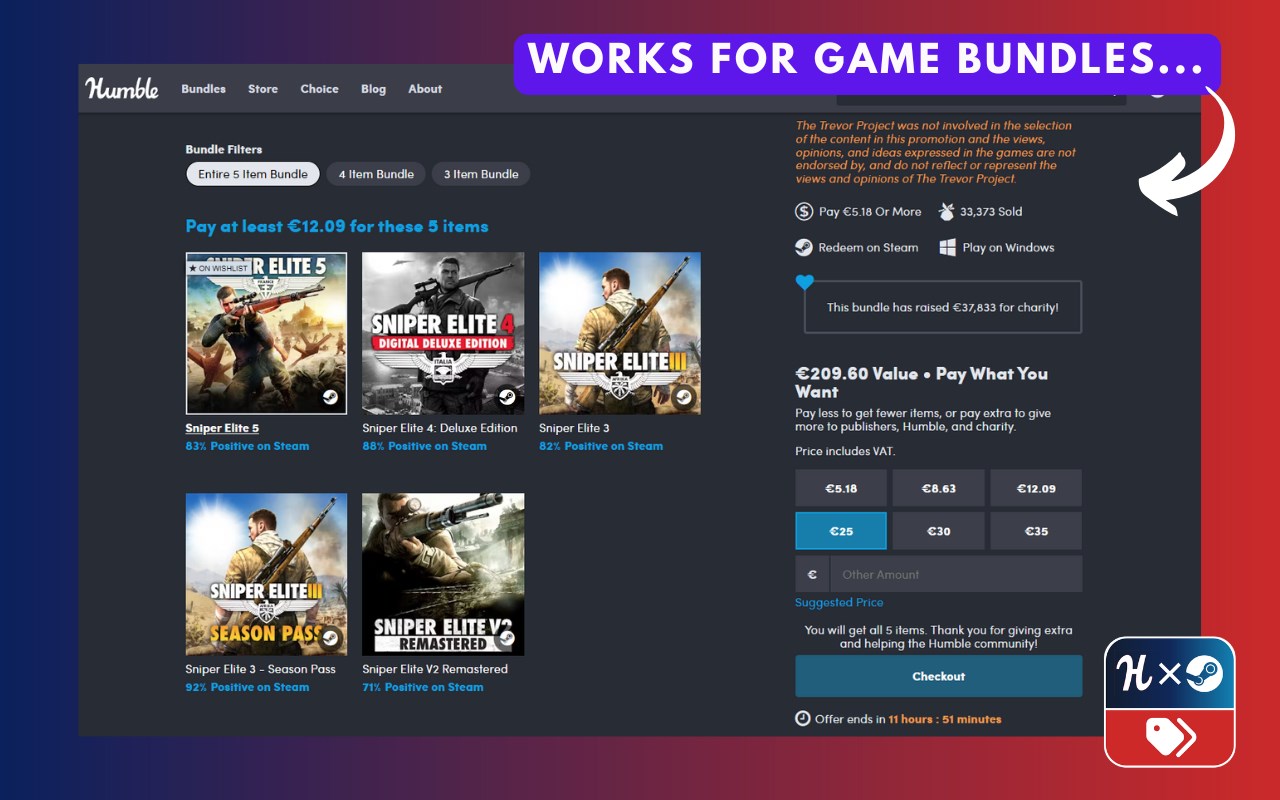Open 88% Positive on Steam review link

(x=425, y=446)
